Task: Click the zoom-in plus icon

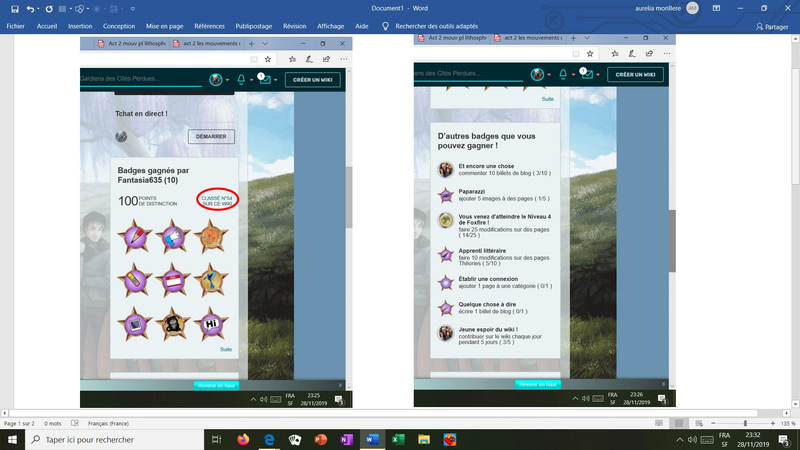Action: pos(772,424)
